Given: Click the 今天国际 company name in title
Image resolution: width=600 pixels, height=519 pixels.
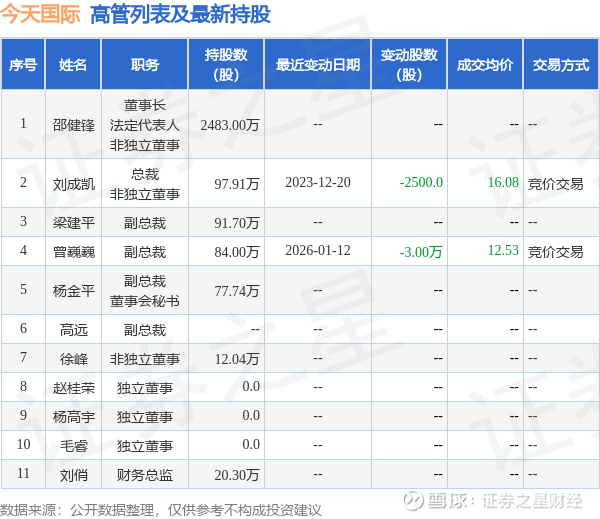Looking at the screenshot, I should click(x=40, y=14).
